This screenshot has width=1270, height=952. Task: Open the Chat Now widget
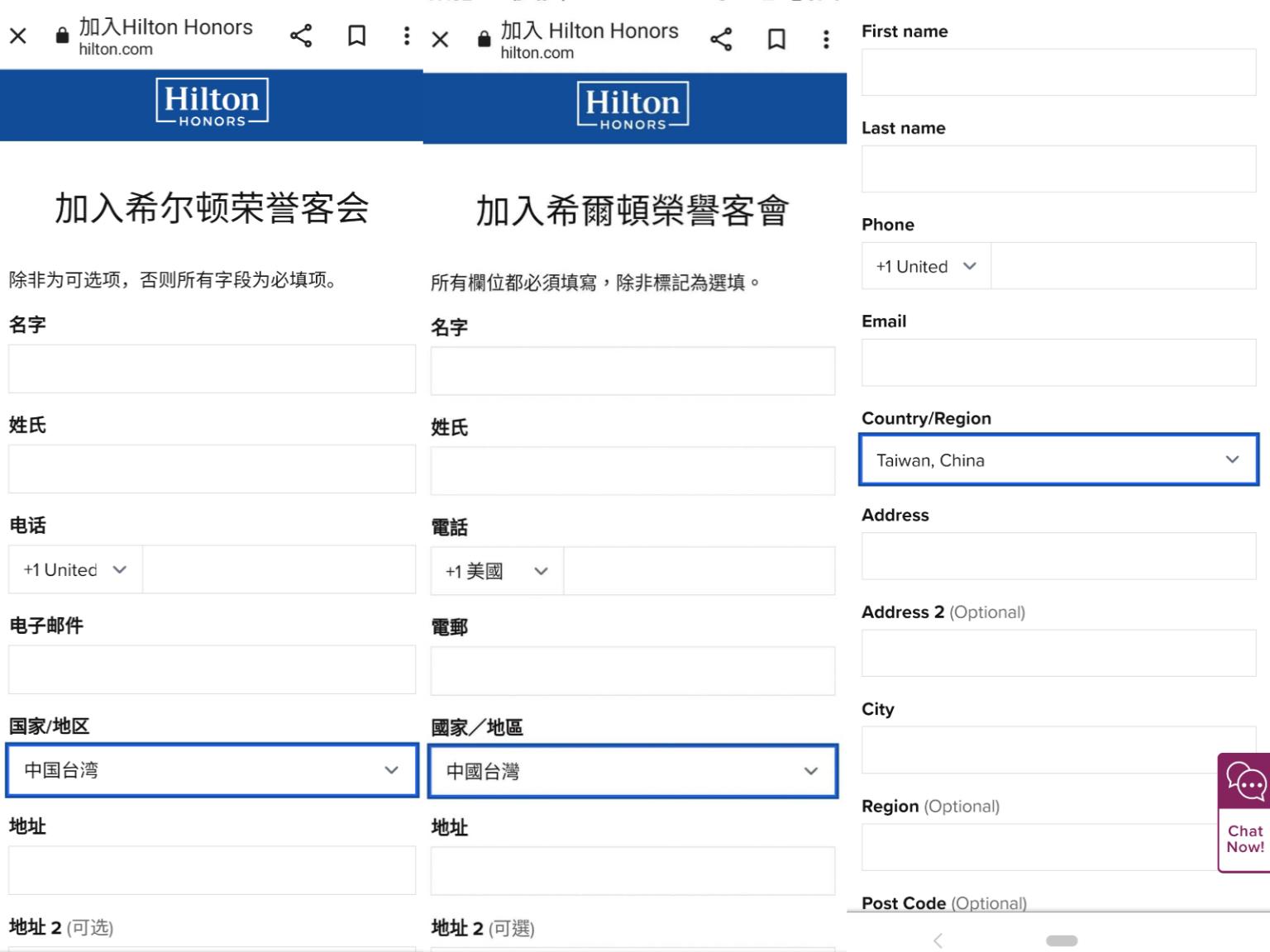coord(1244,812)
